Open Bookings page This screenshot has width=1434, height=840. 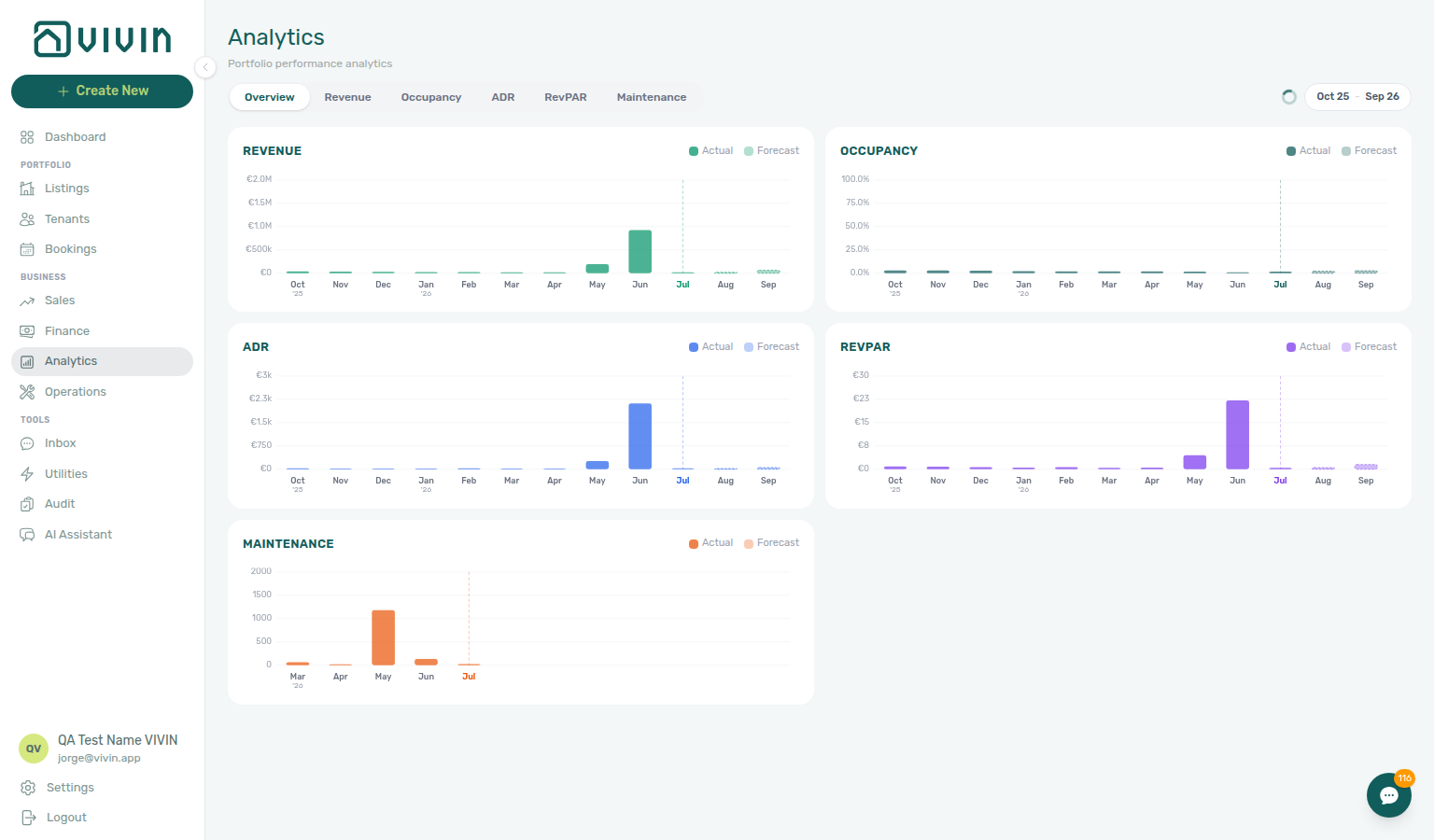coord(102,249)
